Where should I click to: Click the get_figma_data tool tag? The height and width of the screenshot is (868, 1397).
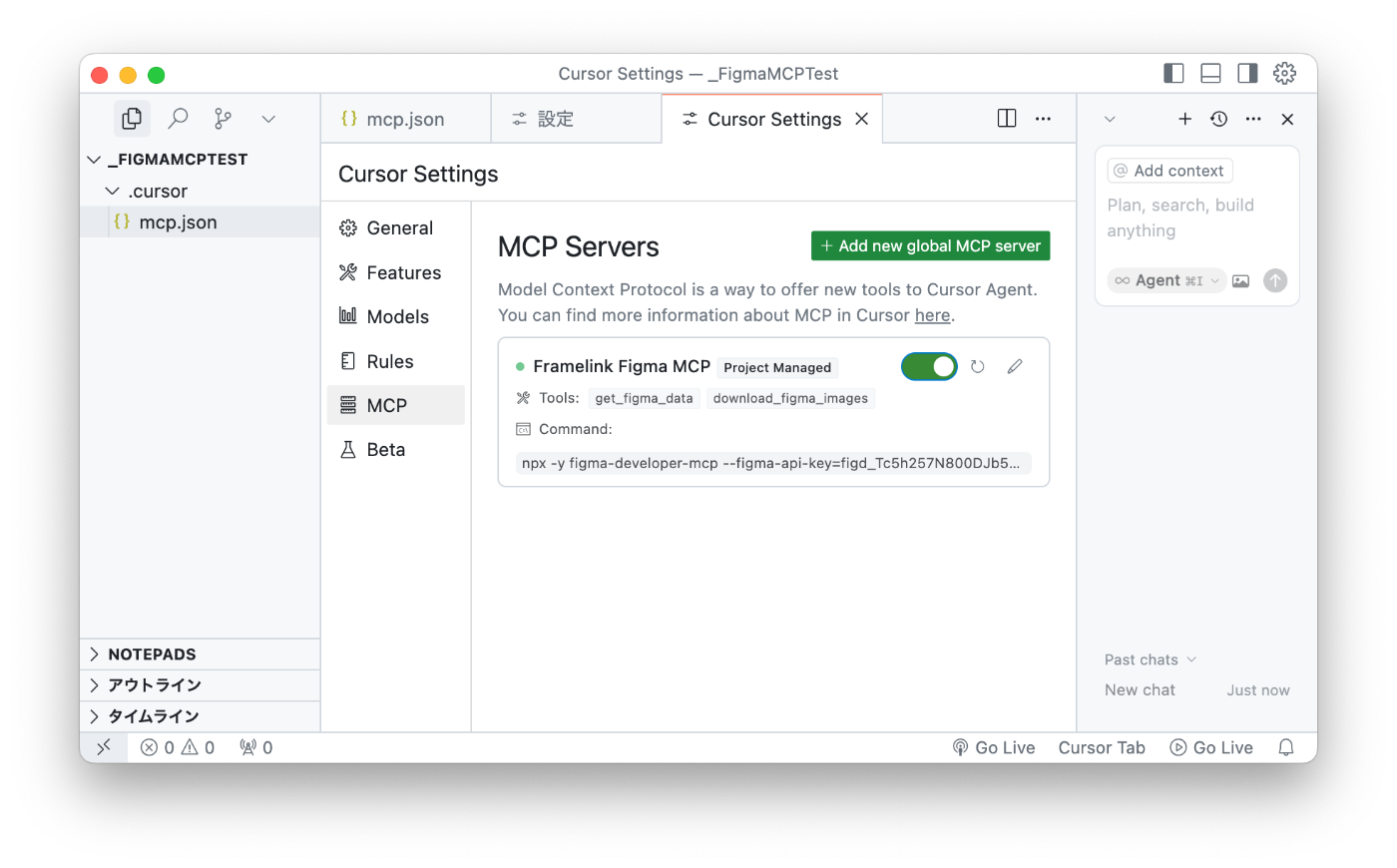644,398
